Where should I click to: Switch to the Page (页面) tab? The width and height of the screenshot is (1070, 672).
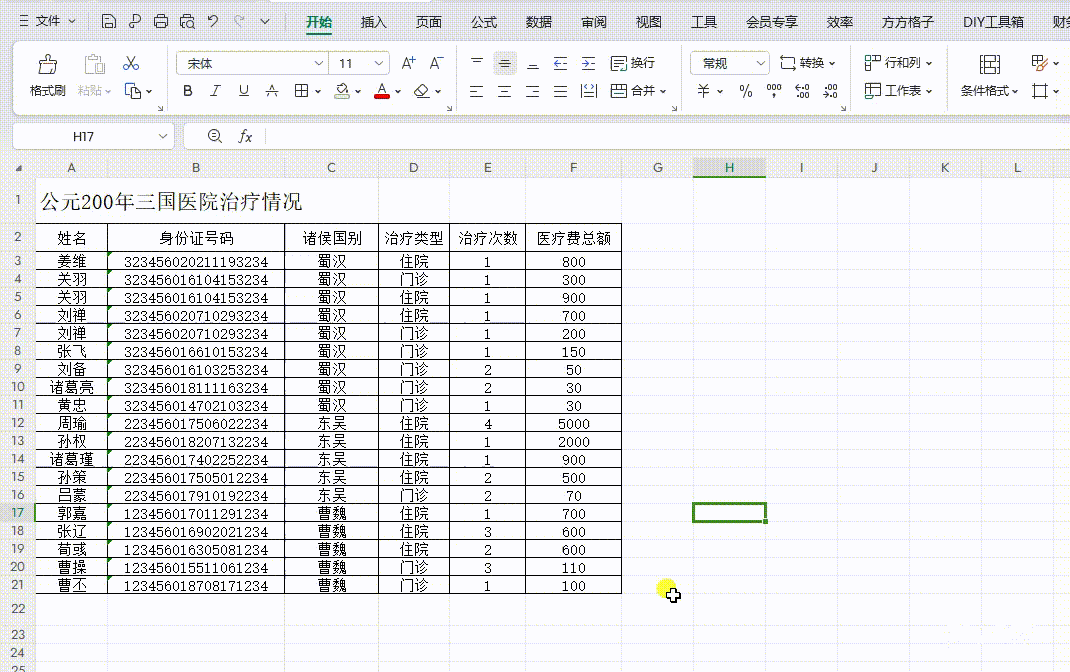pos(429,22)
